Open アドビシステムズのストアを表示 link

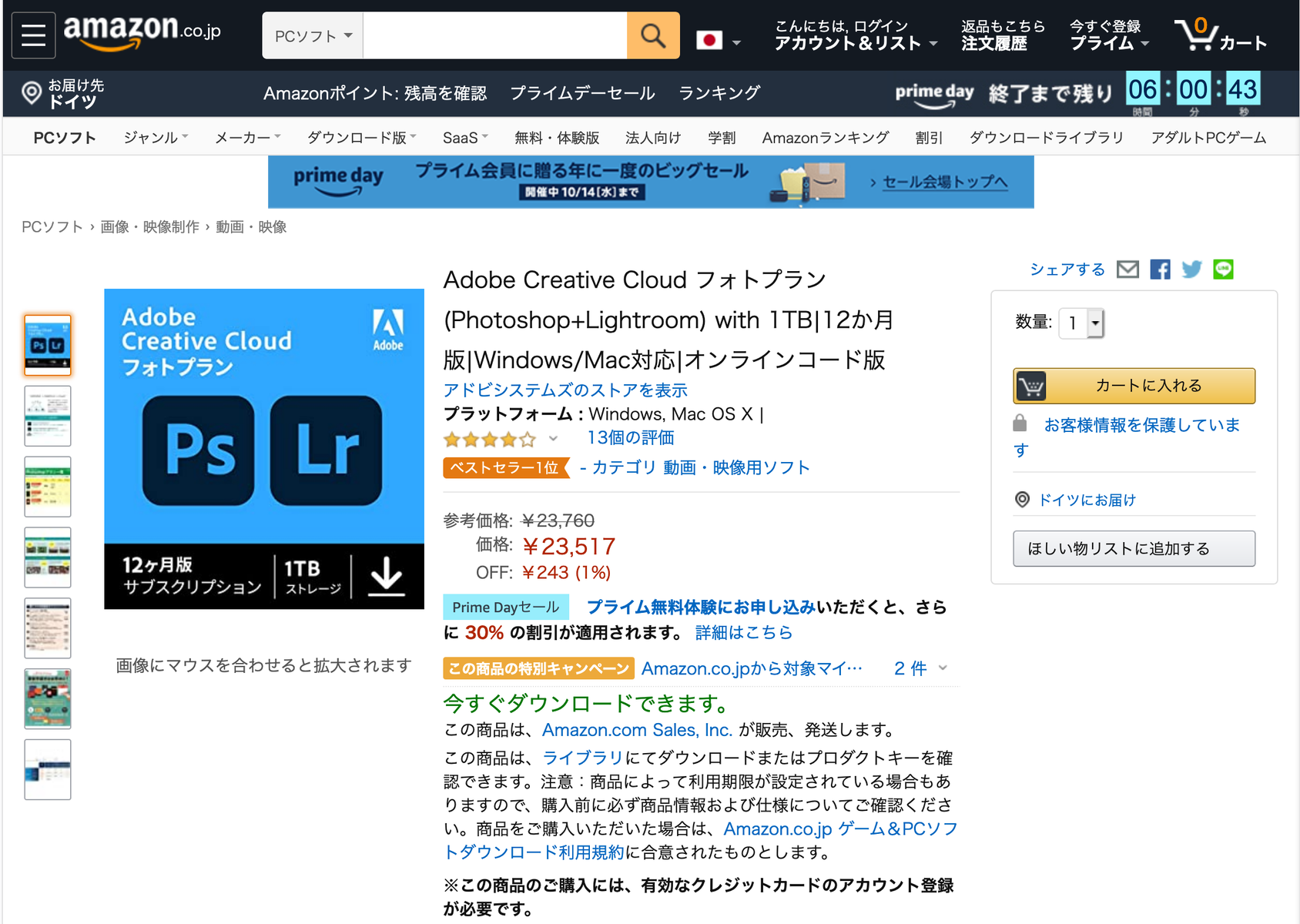565,390
